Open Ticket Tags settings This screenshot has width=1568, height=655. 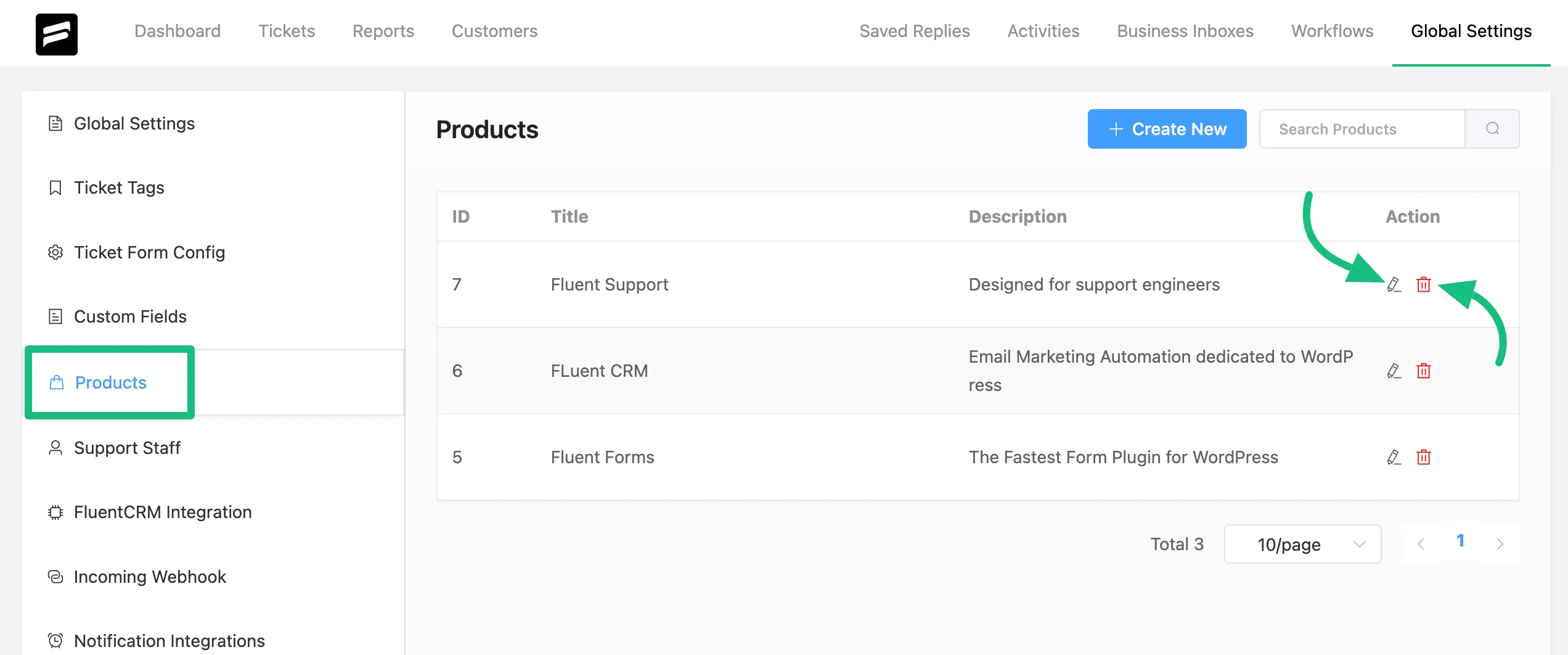[x=213, y=187]
